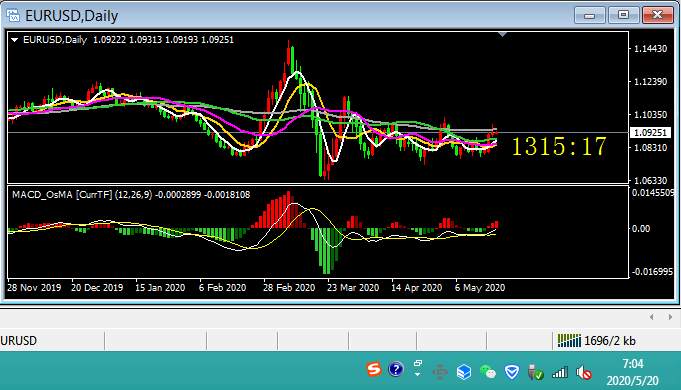Click the gray faded tray icon
Image resolution: width=681 pixels, height=390 pixels.
[440, 372]
